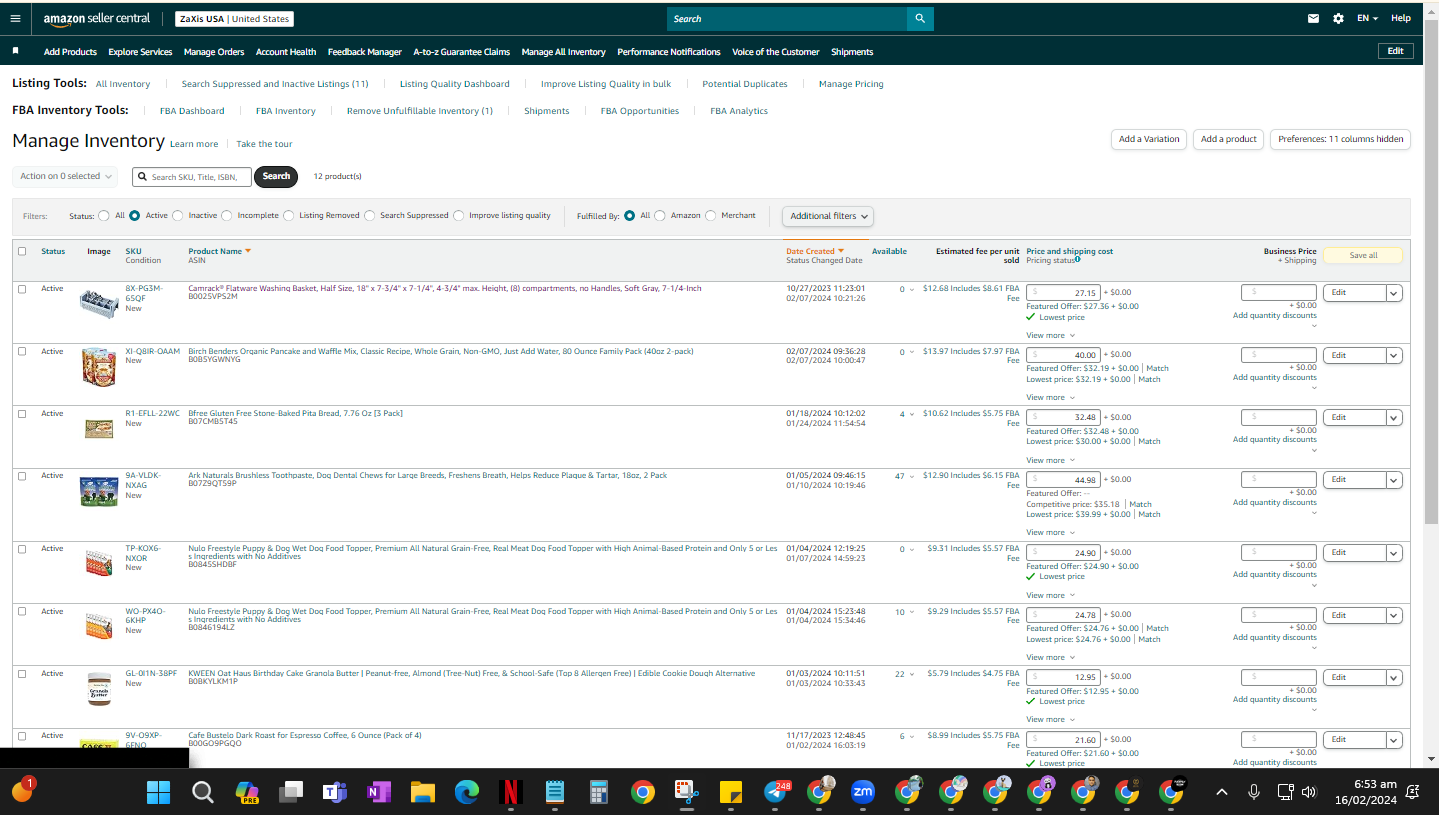Go to 'Listing Quality Dashboard' tab
Viewport: 1439px width, 815px height.
(455, 84)
